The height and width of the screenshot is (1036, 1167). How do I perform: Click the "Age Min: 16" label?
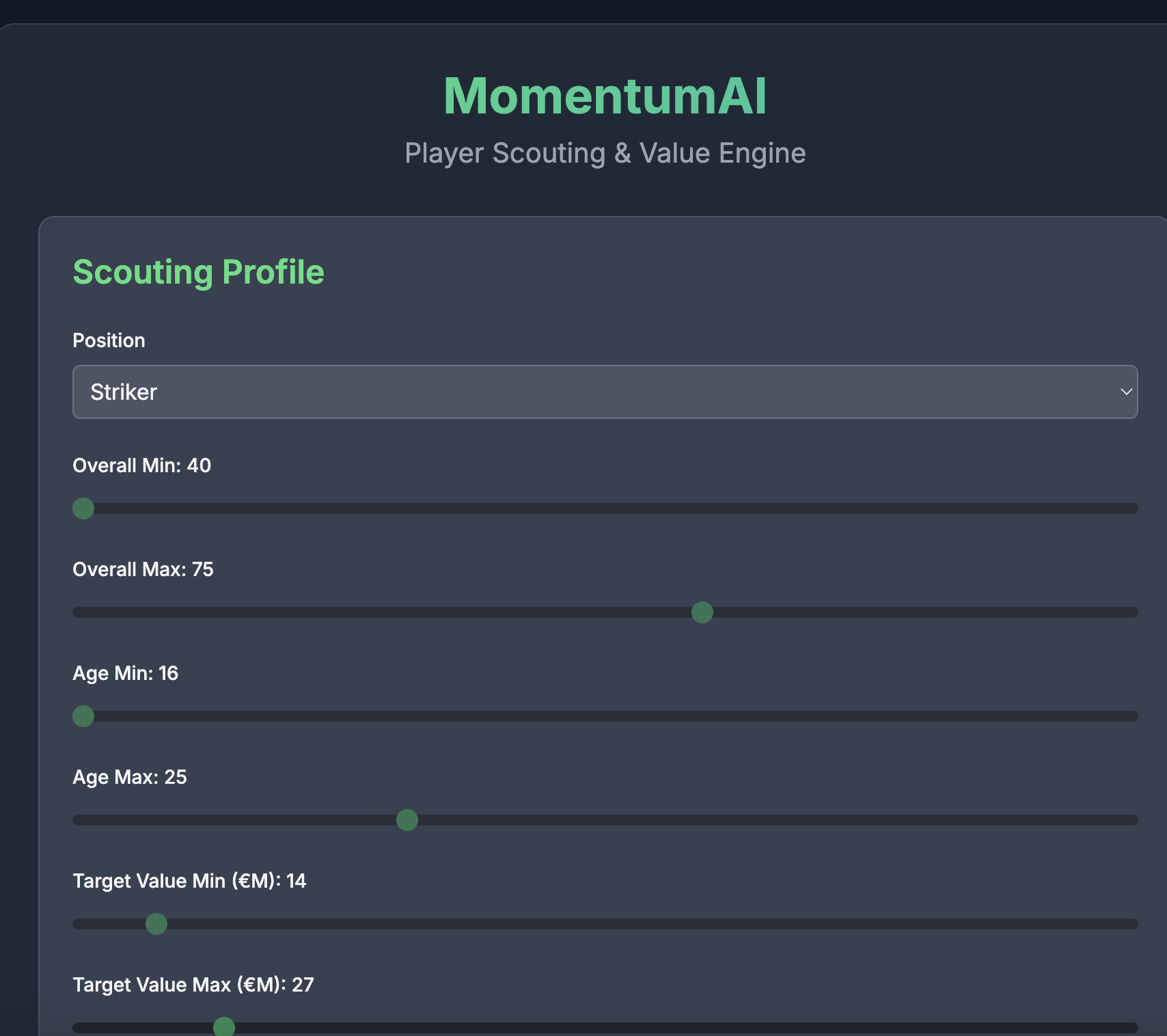click(125, 673)
